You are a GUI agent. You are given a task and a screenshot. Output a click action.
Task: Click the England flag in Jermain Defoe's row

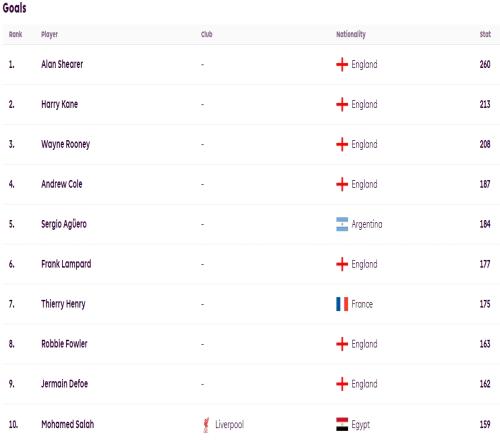pos(342,384)
